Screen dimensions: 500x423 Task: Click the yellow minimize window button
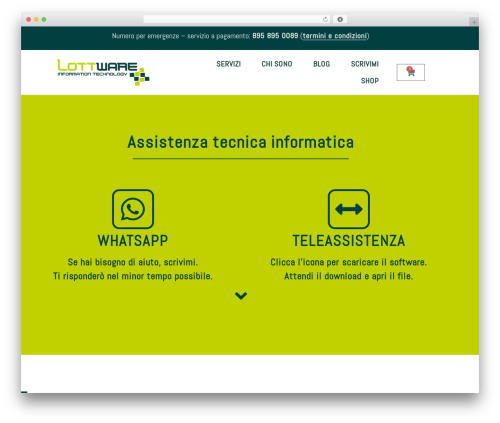[x=36, y=19]
